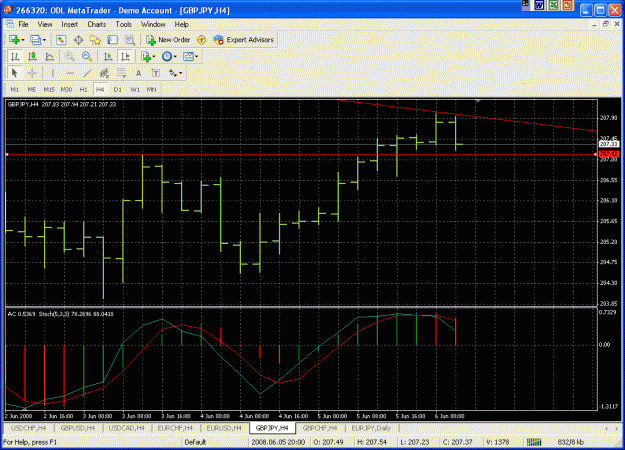Draw a vertical line
This screenshot has width=625, height=450.
[52, 73]
